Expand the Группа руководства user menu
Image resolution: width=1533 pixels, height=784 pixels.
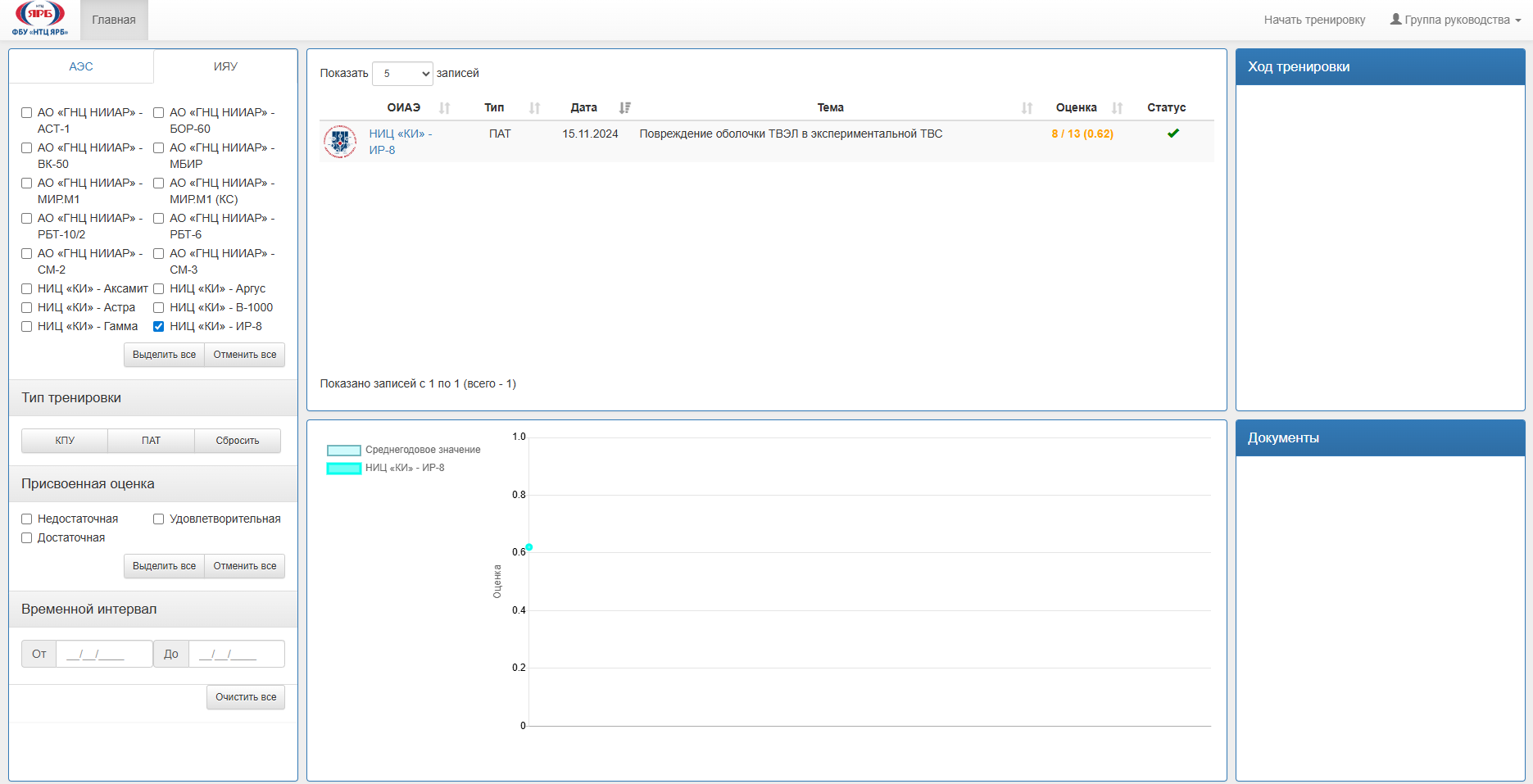pos(1455,20)
